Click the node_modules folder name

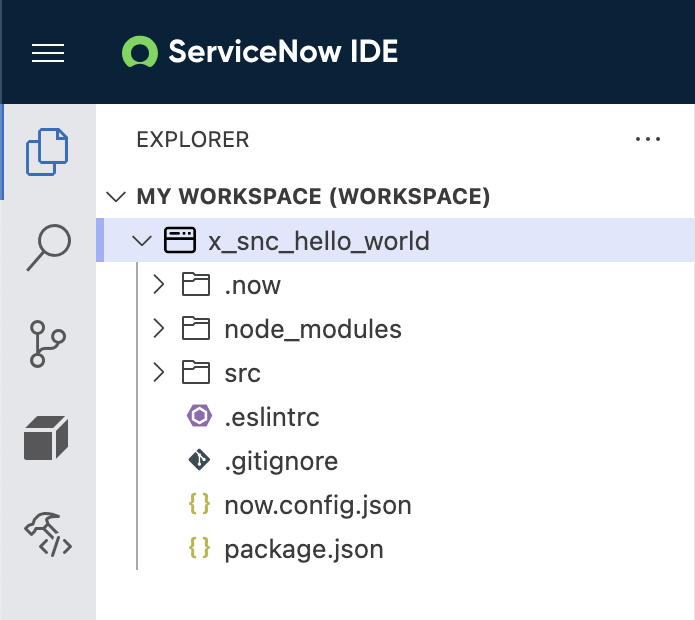pyautogui.click(x=313, y=330)
